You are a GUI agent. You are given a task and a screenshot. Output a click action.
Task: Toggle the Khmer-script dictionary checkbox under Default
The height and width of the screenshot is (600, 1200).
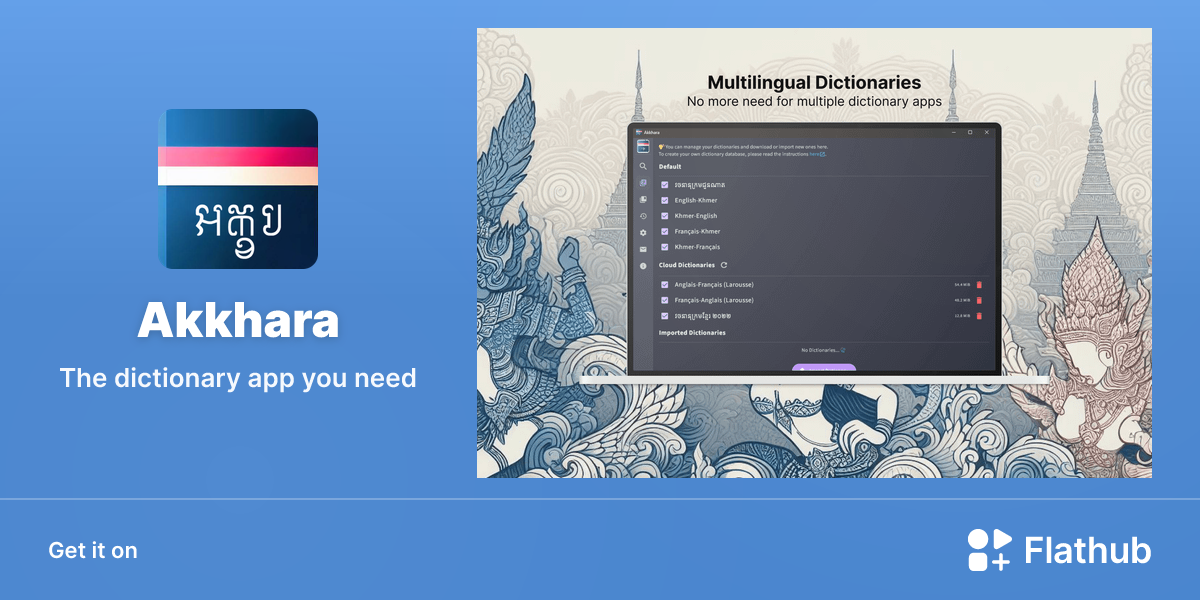click(665, 185)
